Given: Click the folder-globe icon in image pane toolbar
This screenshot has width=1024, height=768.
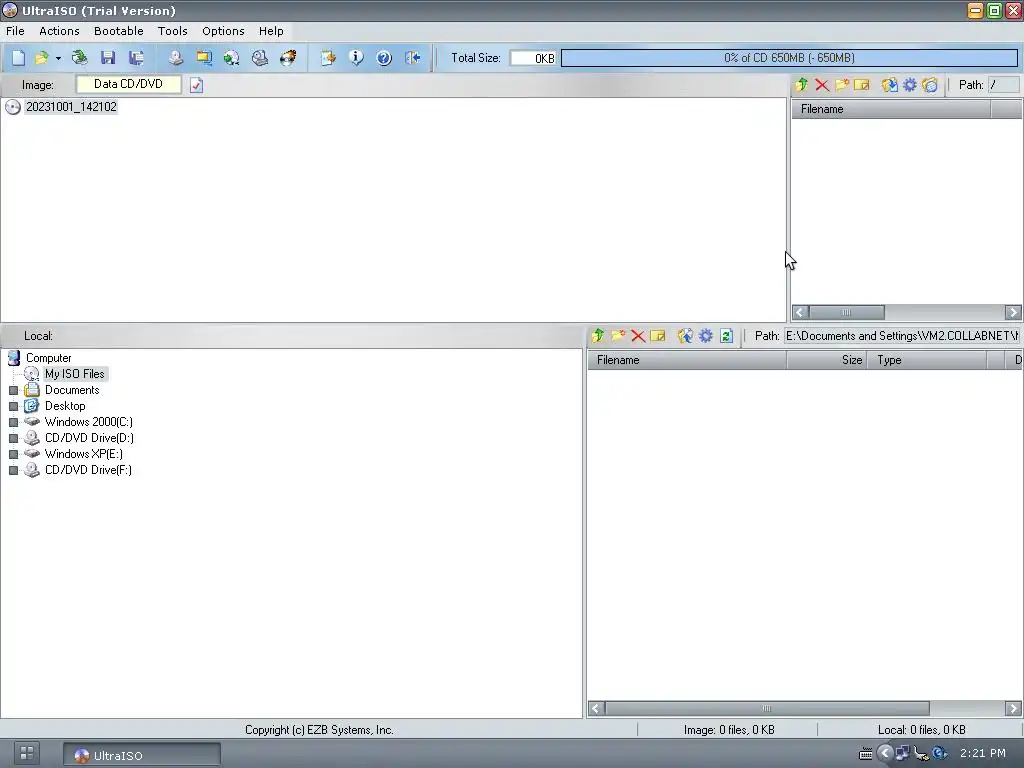Looking at the screenshot, I should pos(929,85).
